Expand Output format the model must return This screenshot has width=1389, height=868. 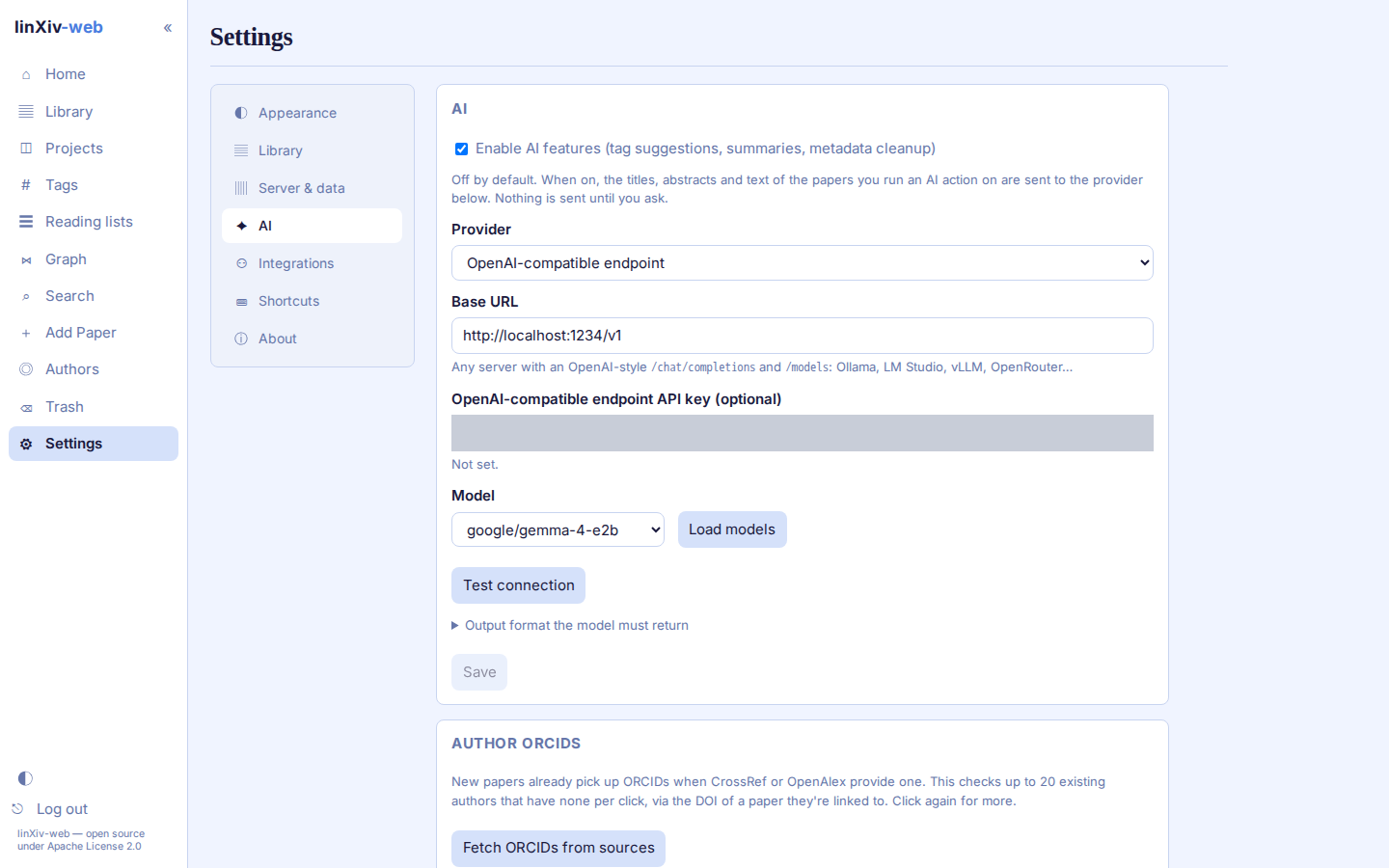click(570, 626)
